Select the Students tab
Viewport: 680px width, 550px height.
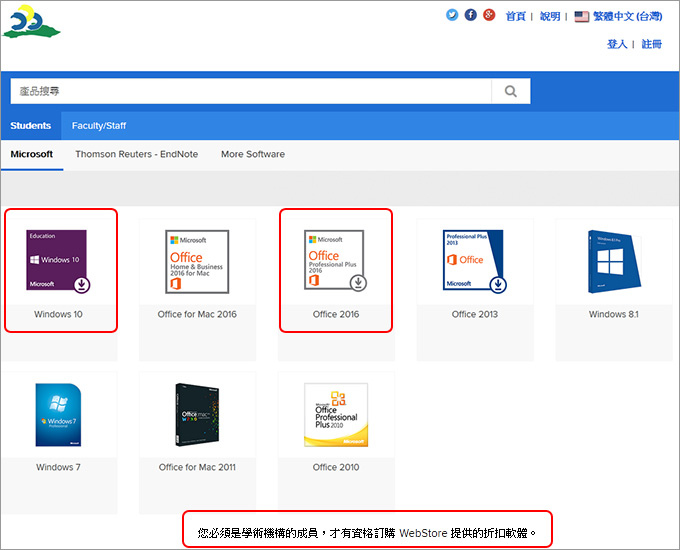click(31, 126)
